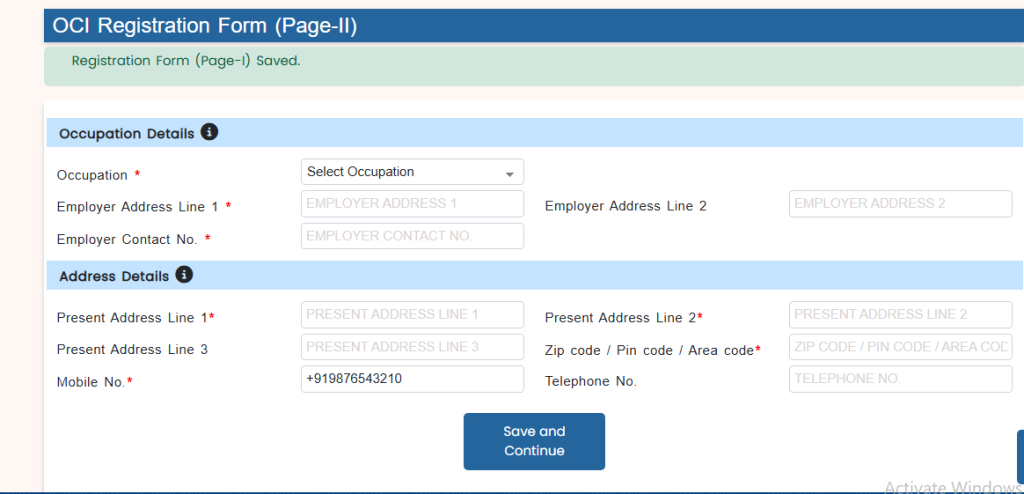
Task: Select the Present Address Line 3 box
Action: [x=412, y=347]
